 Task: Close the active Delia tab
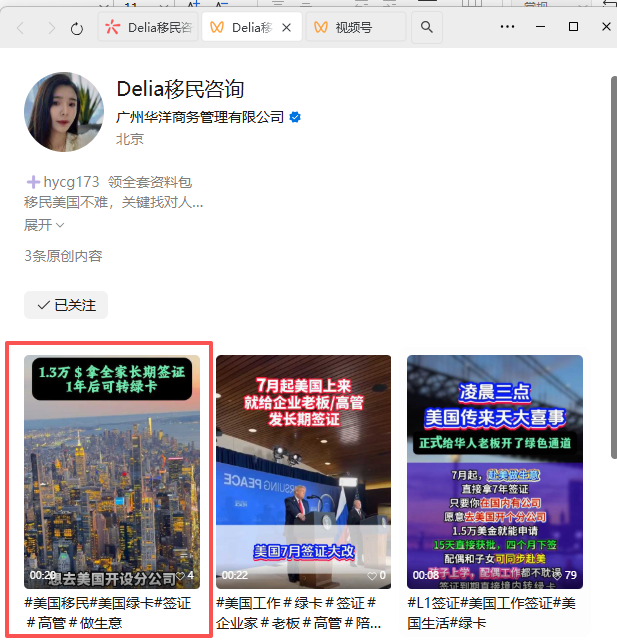pos(287,28)
